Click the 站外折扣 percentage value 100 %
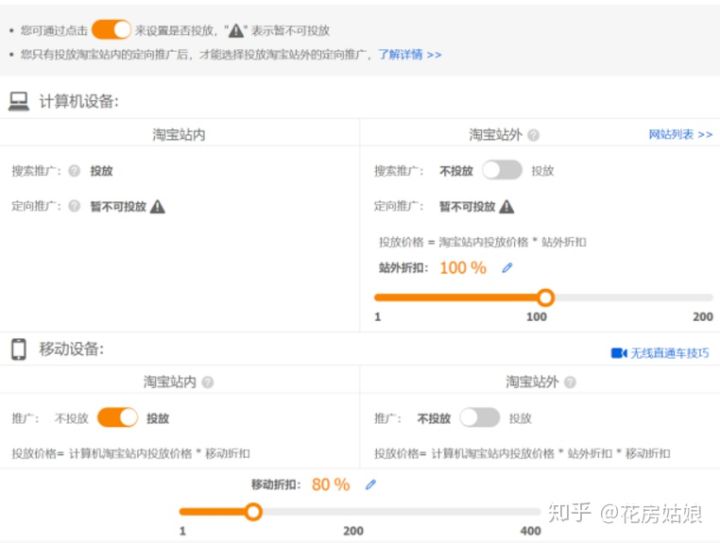Image resolution: width=720 pixels, height=543 pixels. [x=463, y=268]
